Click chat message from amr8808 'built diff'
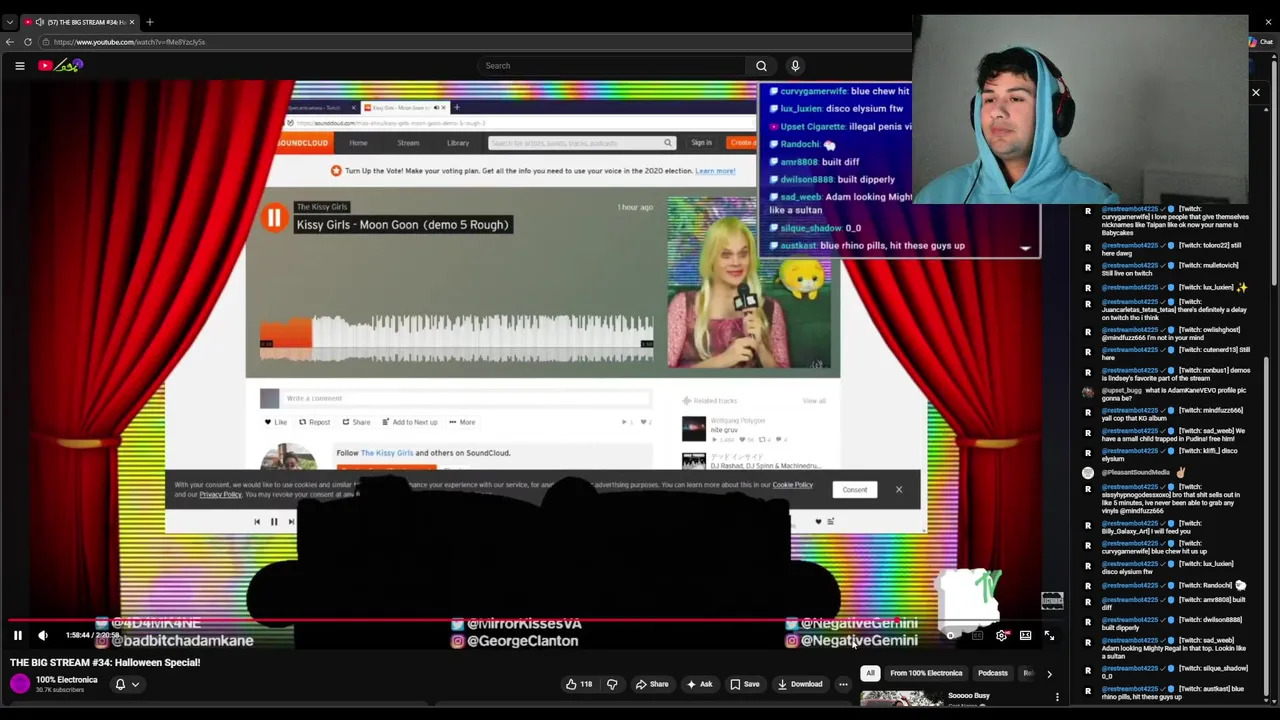The image size is (1280, 720). [x=1173, y=604]
